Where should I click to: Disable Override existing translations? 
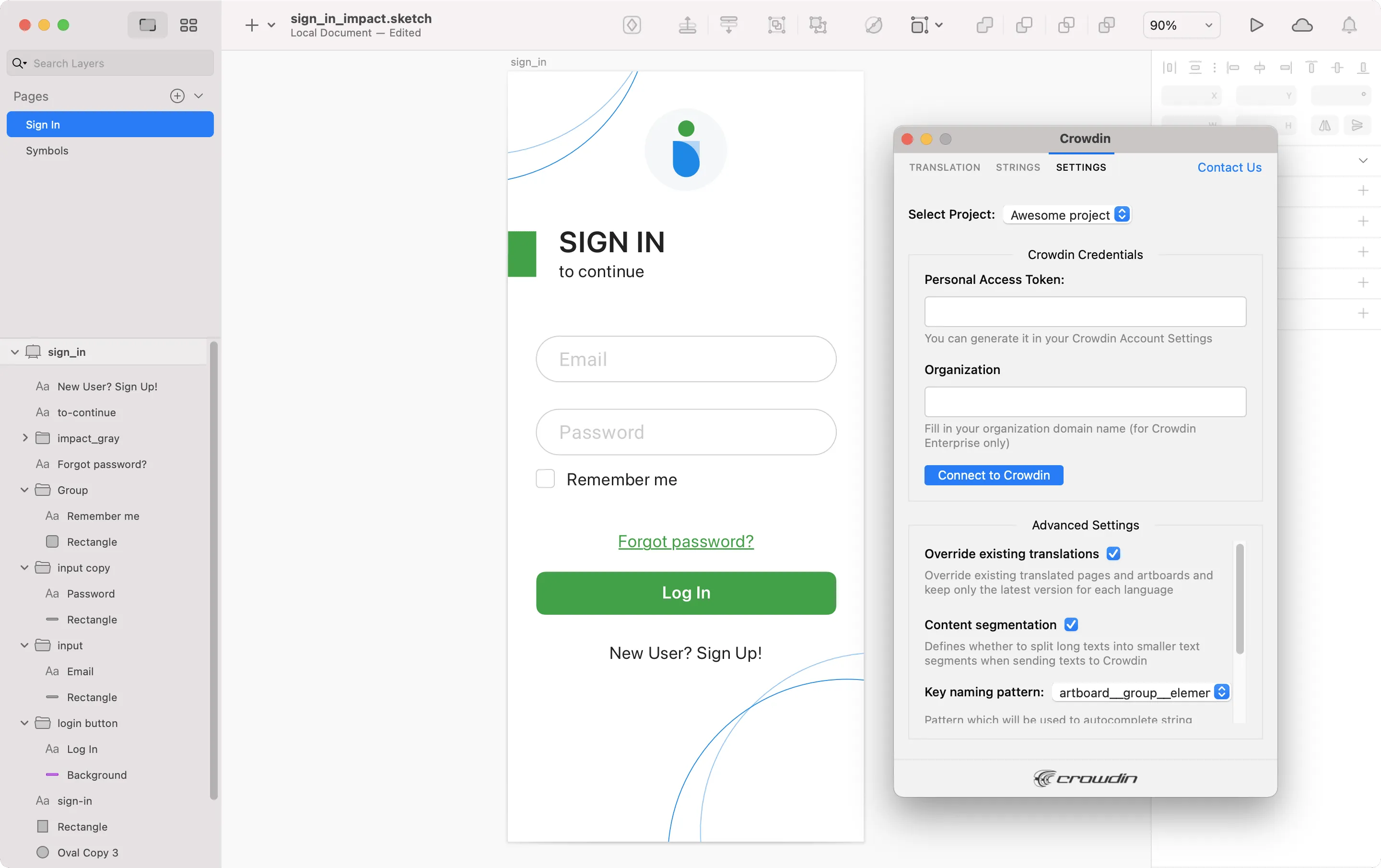coord(1113,553)
